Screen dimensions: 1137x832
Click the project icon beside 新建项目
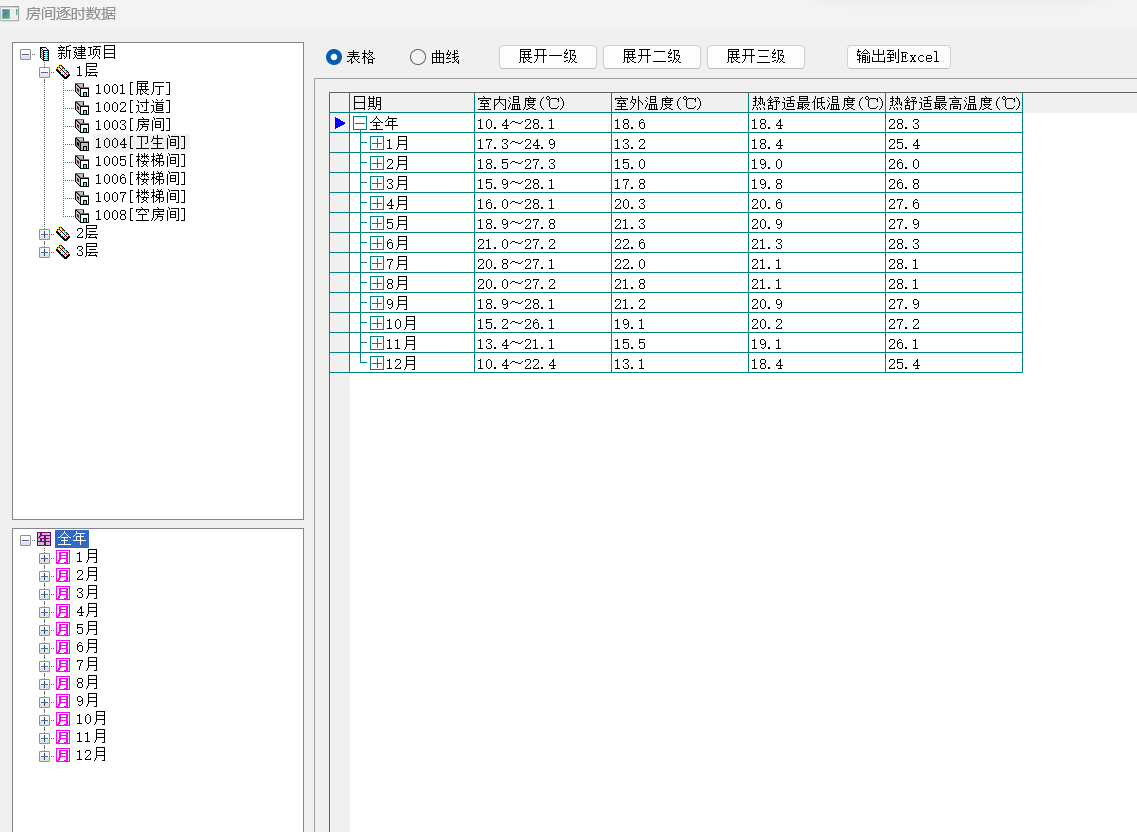click(x=44, y=54)
